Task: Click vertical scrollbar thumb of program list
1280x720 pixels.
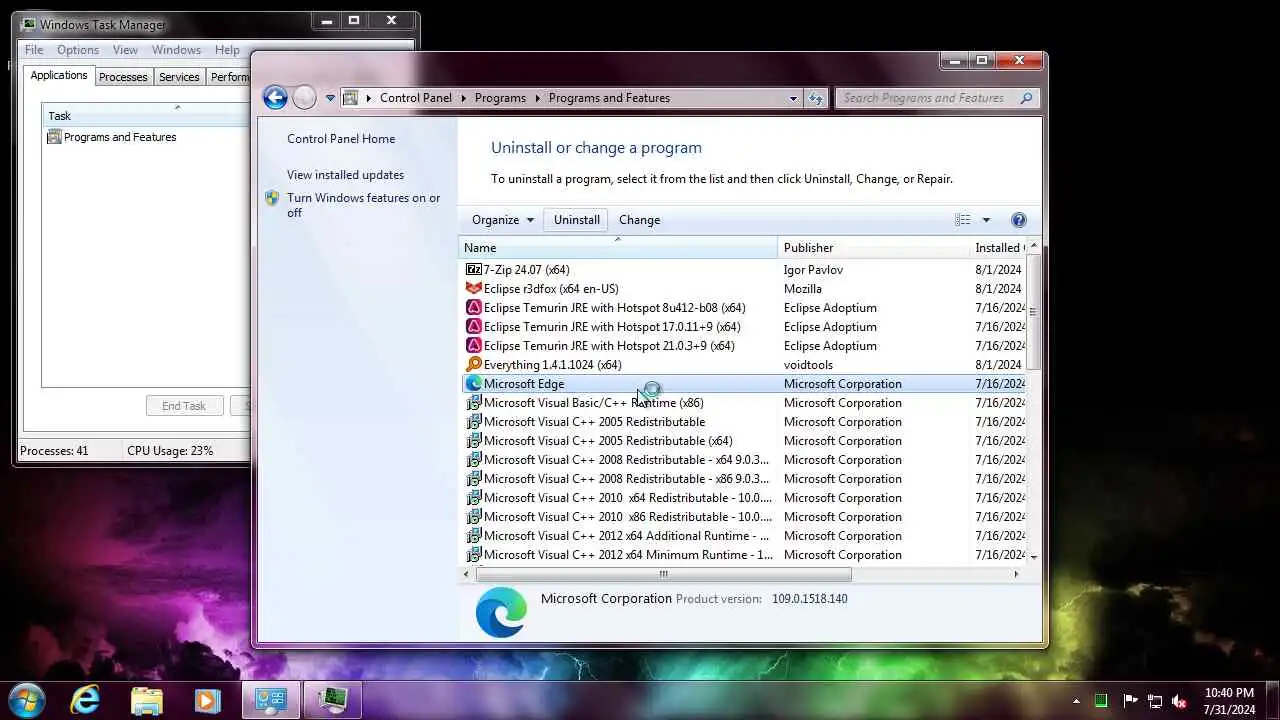Action: (1033, 312)
